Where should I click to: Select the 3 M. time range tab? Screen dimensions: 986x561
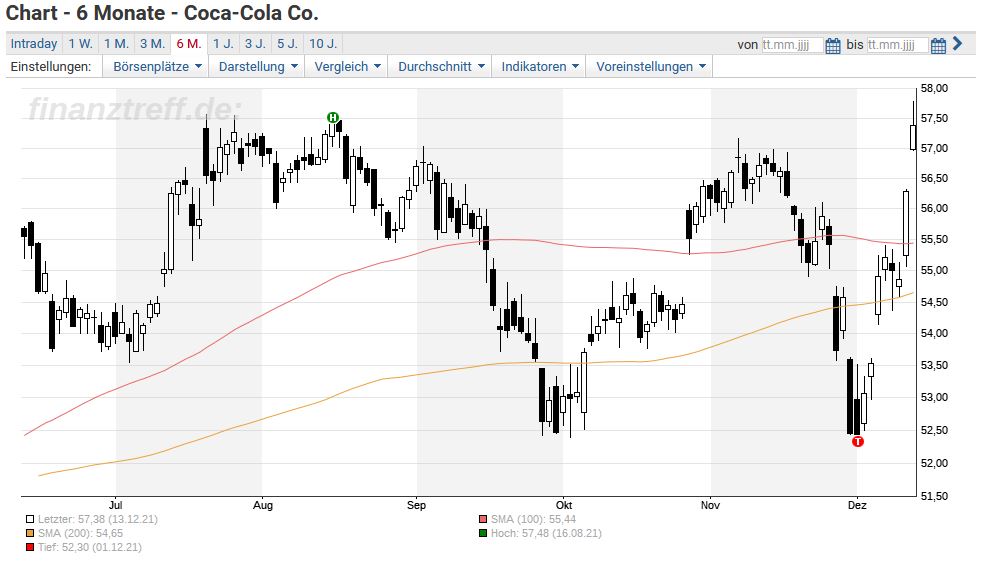coord(152,43)
